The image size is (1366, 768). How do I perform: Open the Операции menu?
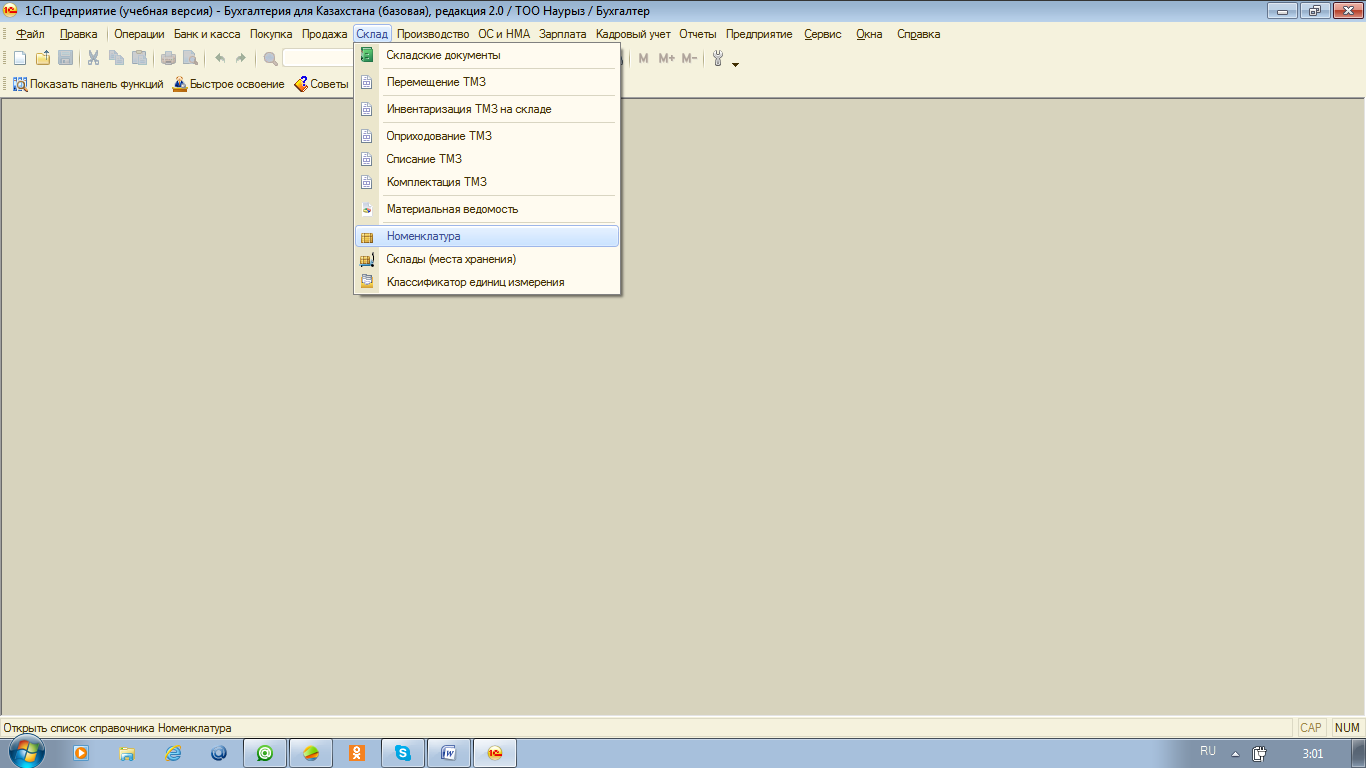139,34
